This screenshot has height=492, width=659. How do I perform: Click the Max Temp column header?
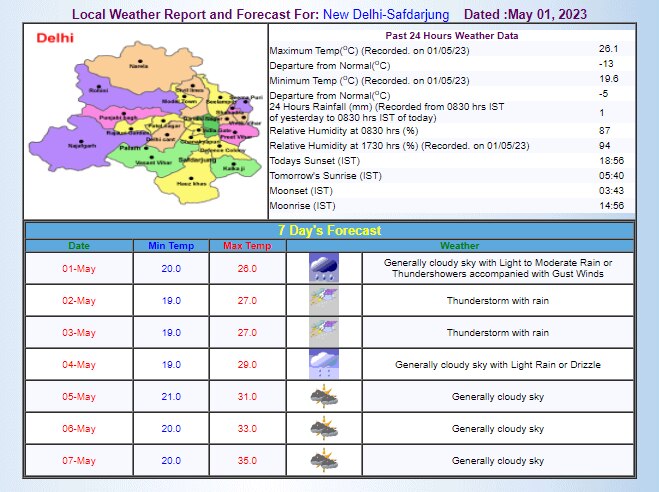point(245,245)
